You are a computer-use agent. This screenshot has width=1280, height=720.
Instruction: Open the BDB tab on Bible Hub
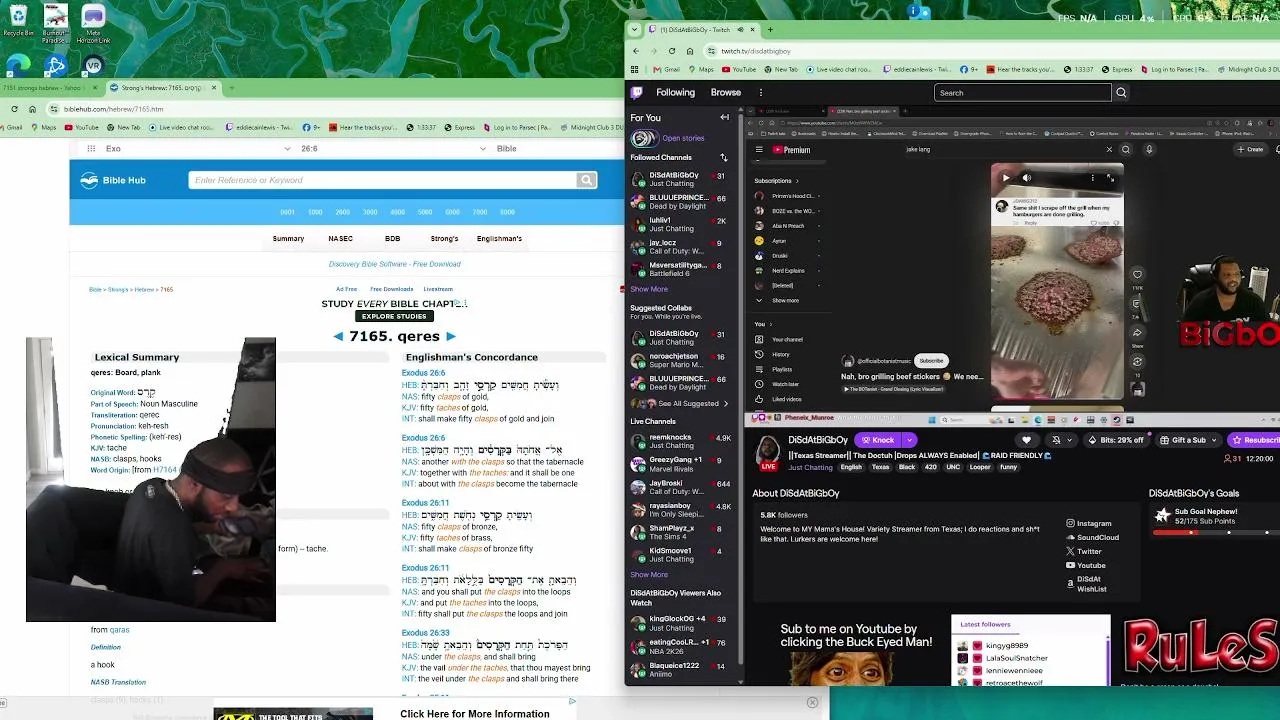[x=392, y=239]
